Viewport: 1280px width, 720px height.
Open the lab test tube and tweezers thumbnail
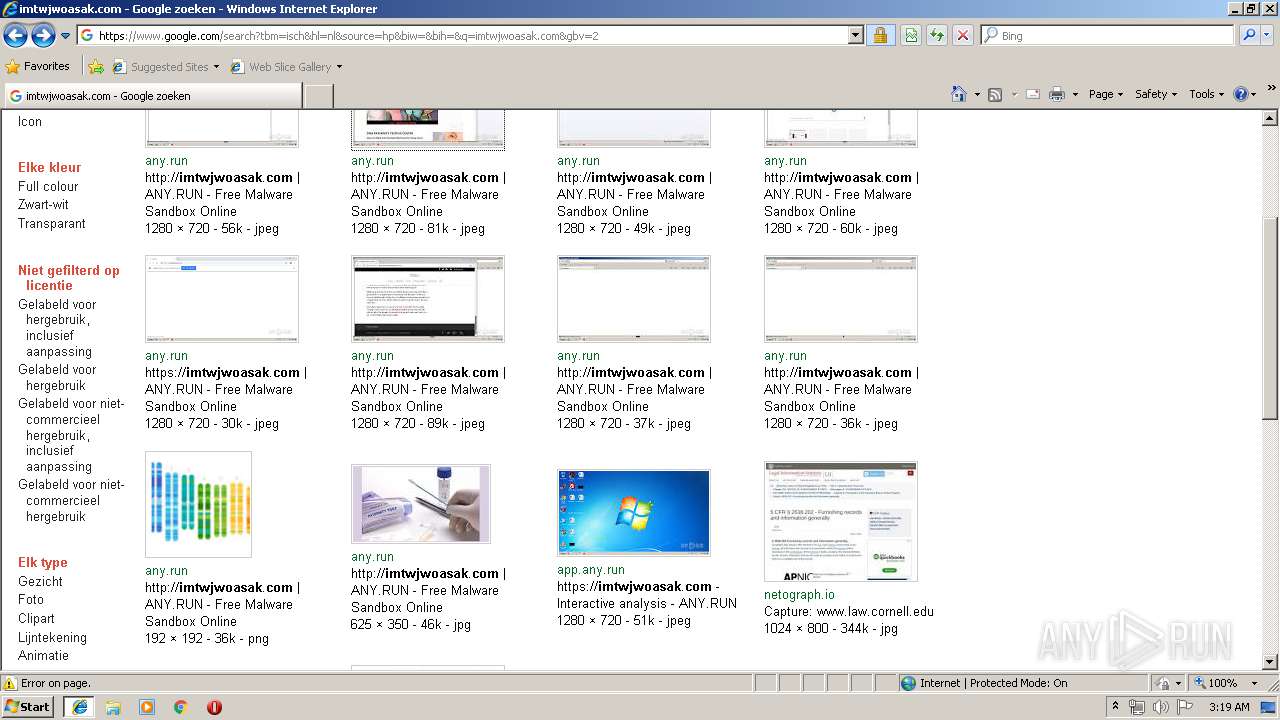[427, 504]
